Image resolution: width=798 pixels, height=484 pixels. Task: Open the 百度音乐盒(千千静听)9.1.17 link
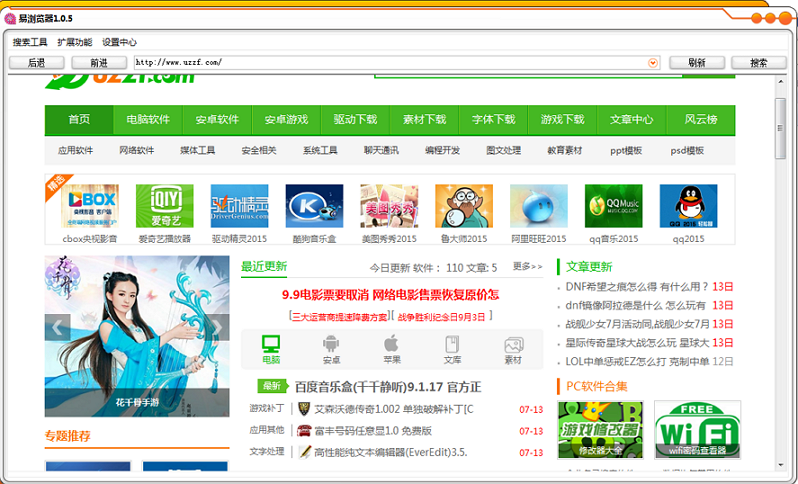388,387
